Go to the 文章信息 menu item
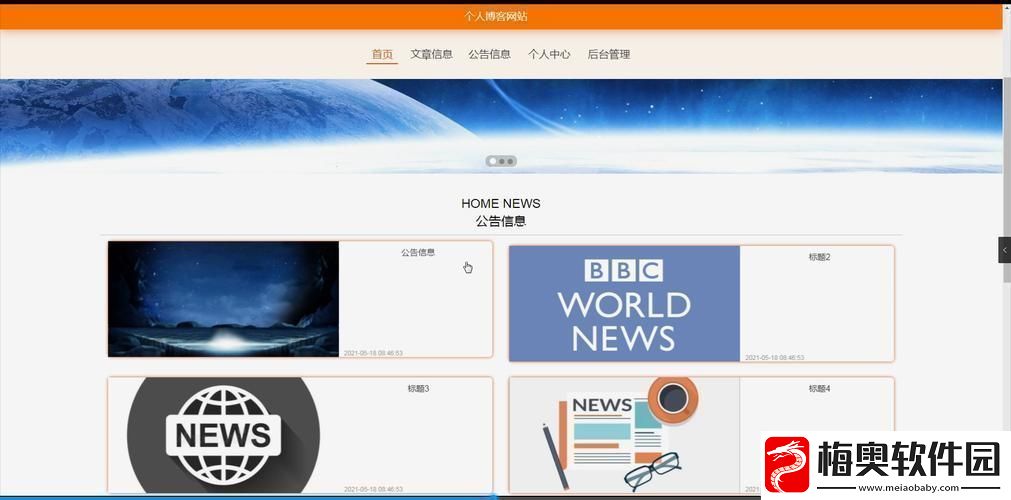Image resolution: width=1011 pixels, height=500 pixels. click(x=431, y=55)
